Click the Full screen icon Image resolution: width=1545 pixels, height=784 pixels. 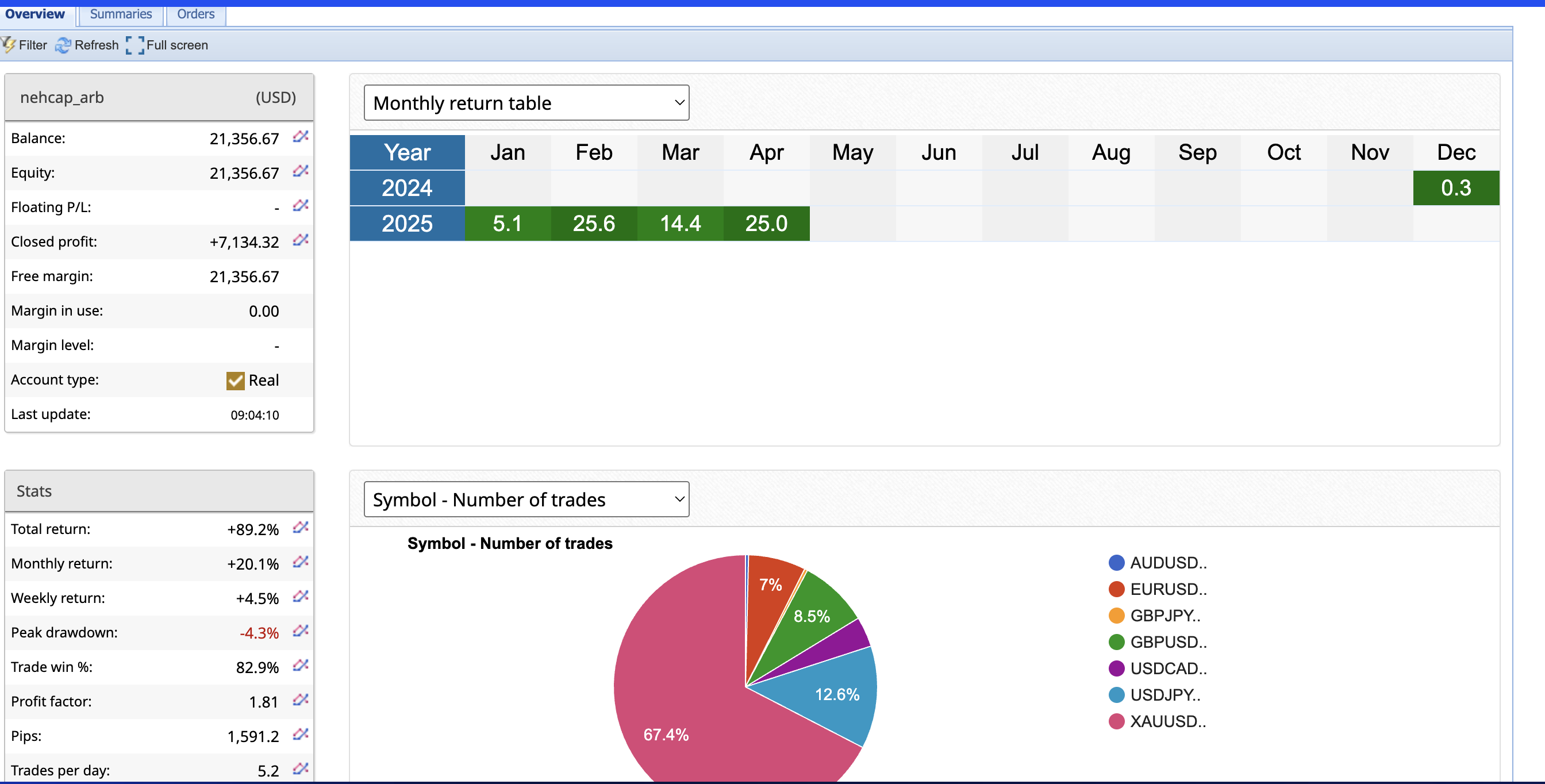pyautogui.click(x=135, y=45)
